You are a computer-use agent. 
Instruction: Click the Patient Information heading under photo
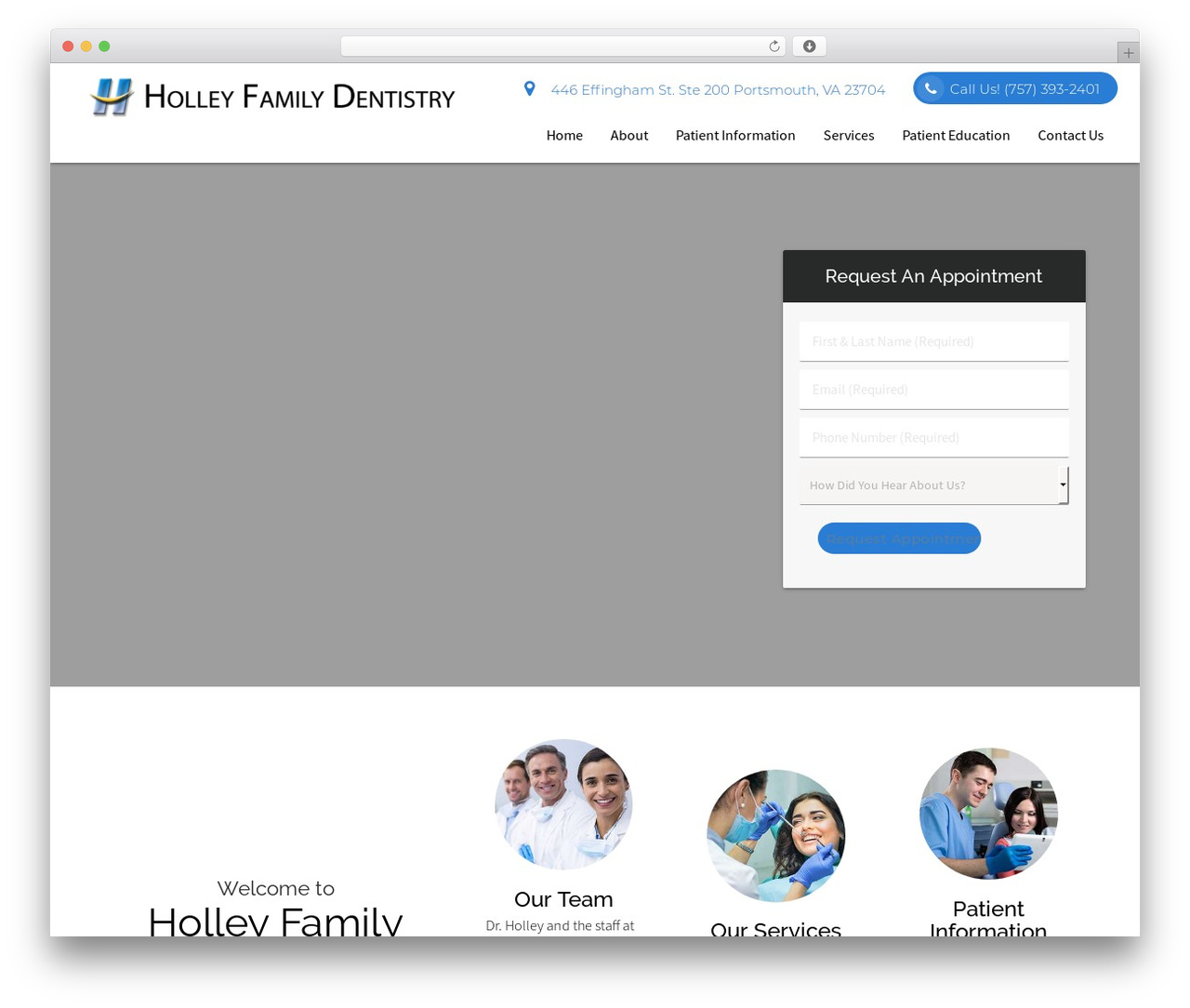click(988, 919)
